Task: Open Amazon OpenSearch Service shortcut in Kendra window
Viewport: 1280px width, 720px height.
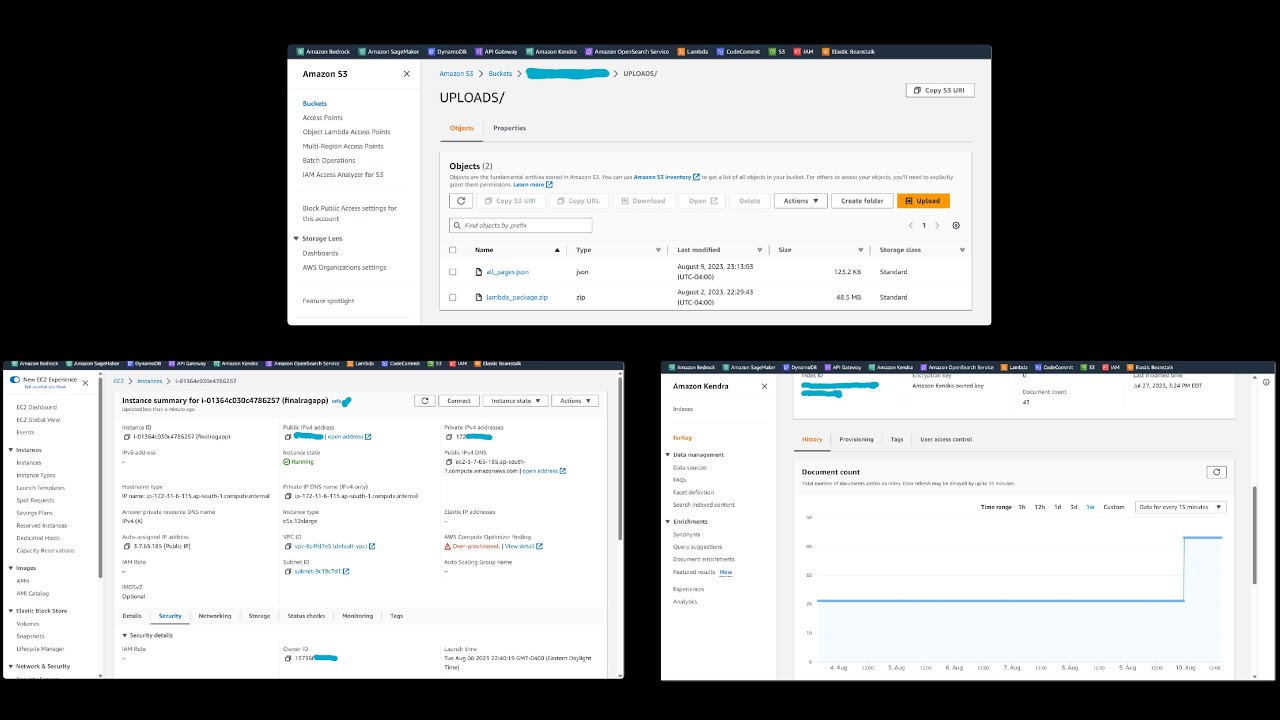Action: (x=957, y=368)
